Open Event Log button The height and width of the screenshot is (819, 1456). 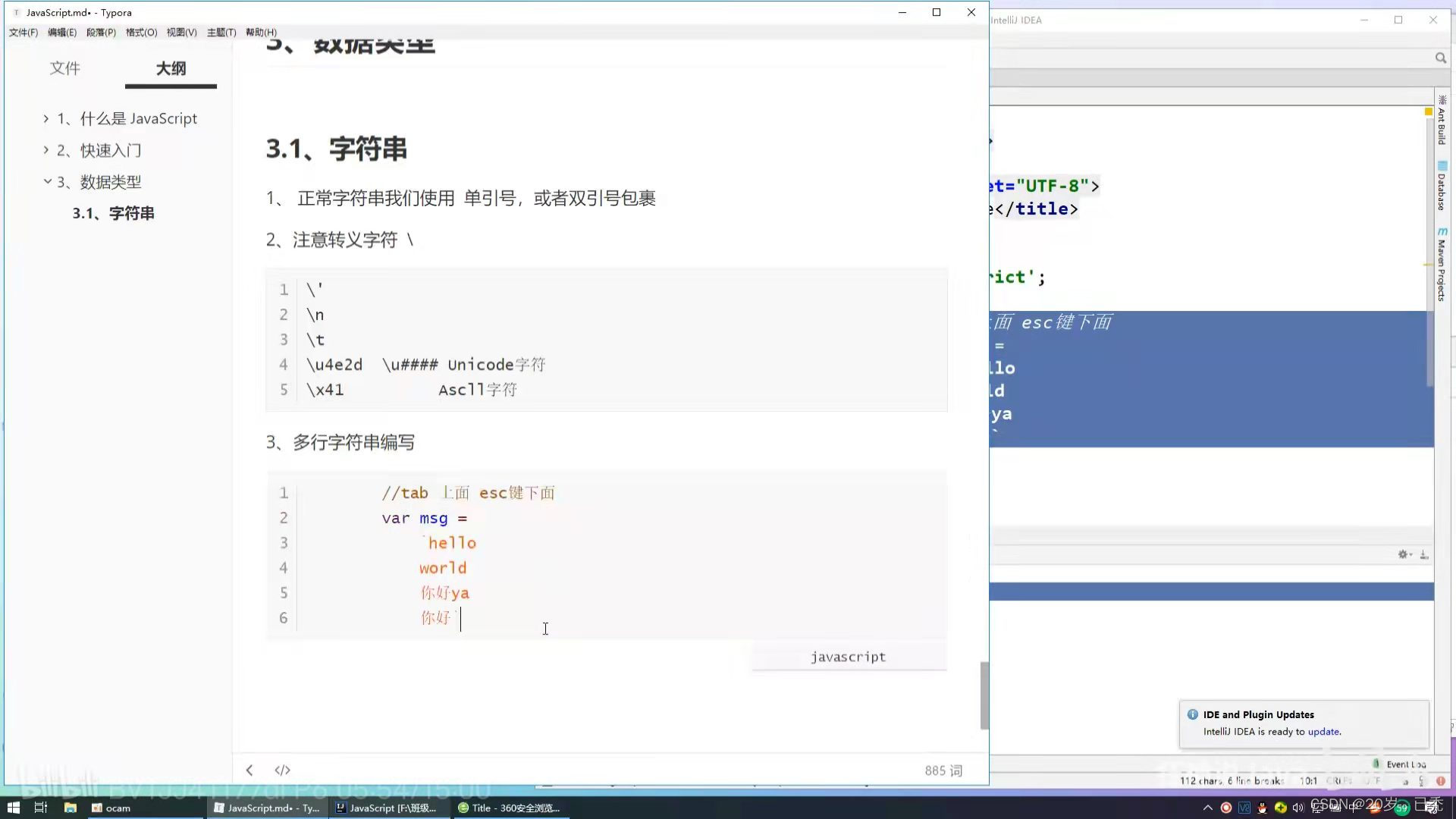tap(1404, 764)
